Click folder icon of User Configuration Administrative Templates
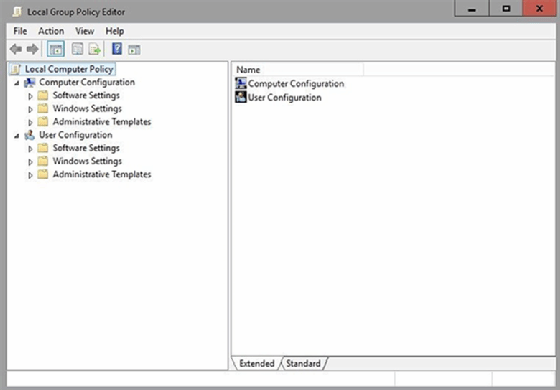 (43, 174)
